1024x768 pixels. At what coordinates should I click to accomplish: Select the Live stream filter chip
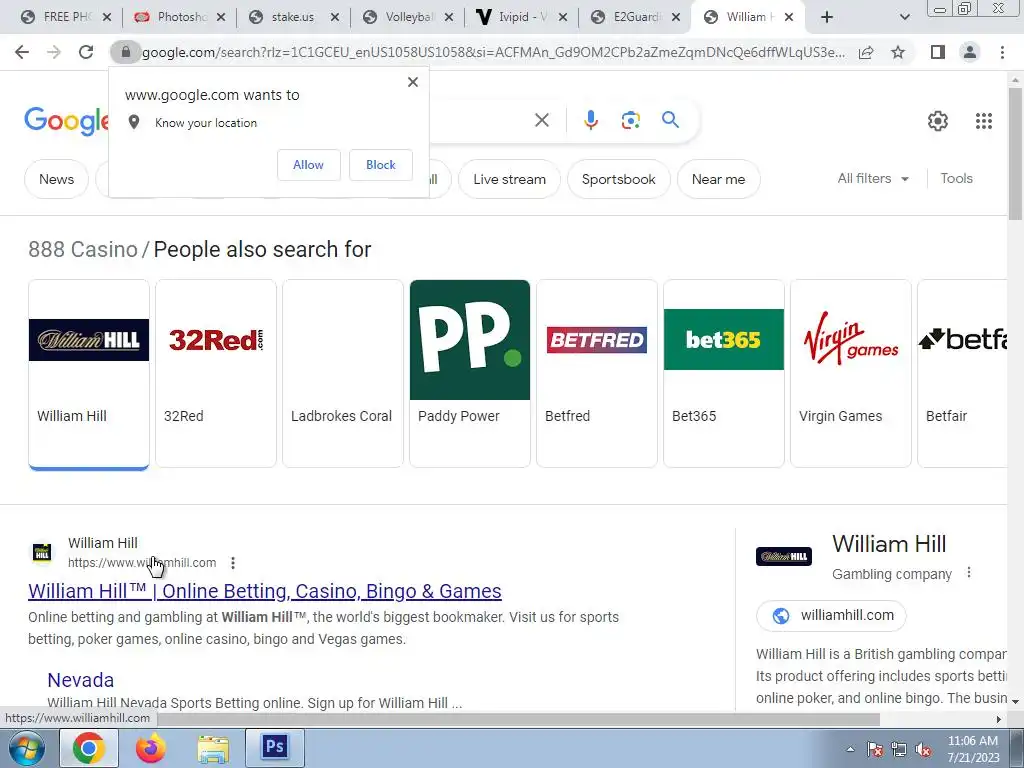point(509,179)
